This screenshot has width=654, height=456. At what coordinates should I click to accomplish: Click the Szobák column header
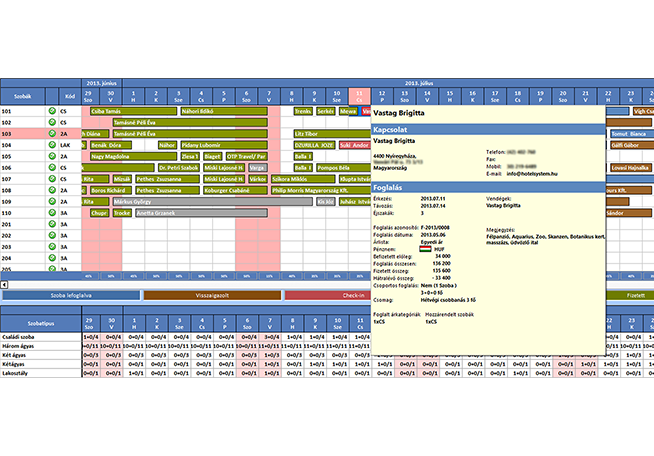[x=22, y=96]
